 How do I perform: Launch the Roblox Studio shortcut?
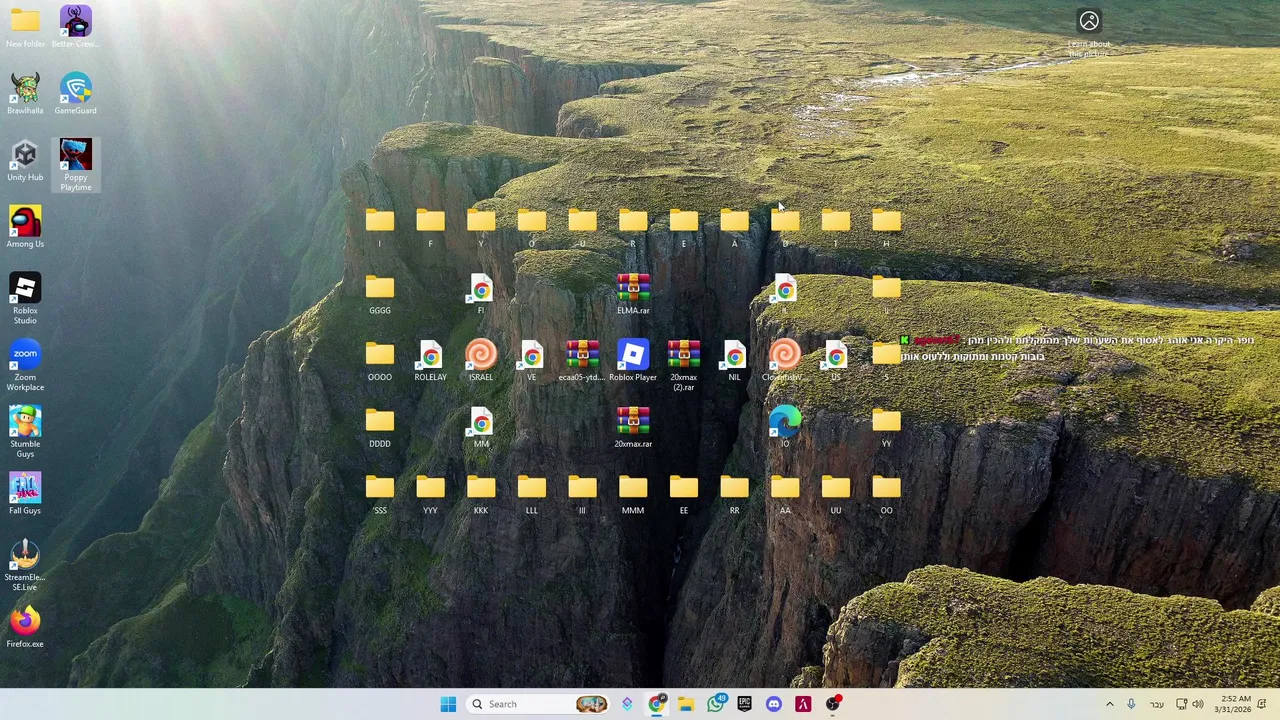tap(25, 298)
